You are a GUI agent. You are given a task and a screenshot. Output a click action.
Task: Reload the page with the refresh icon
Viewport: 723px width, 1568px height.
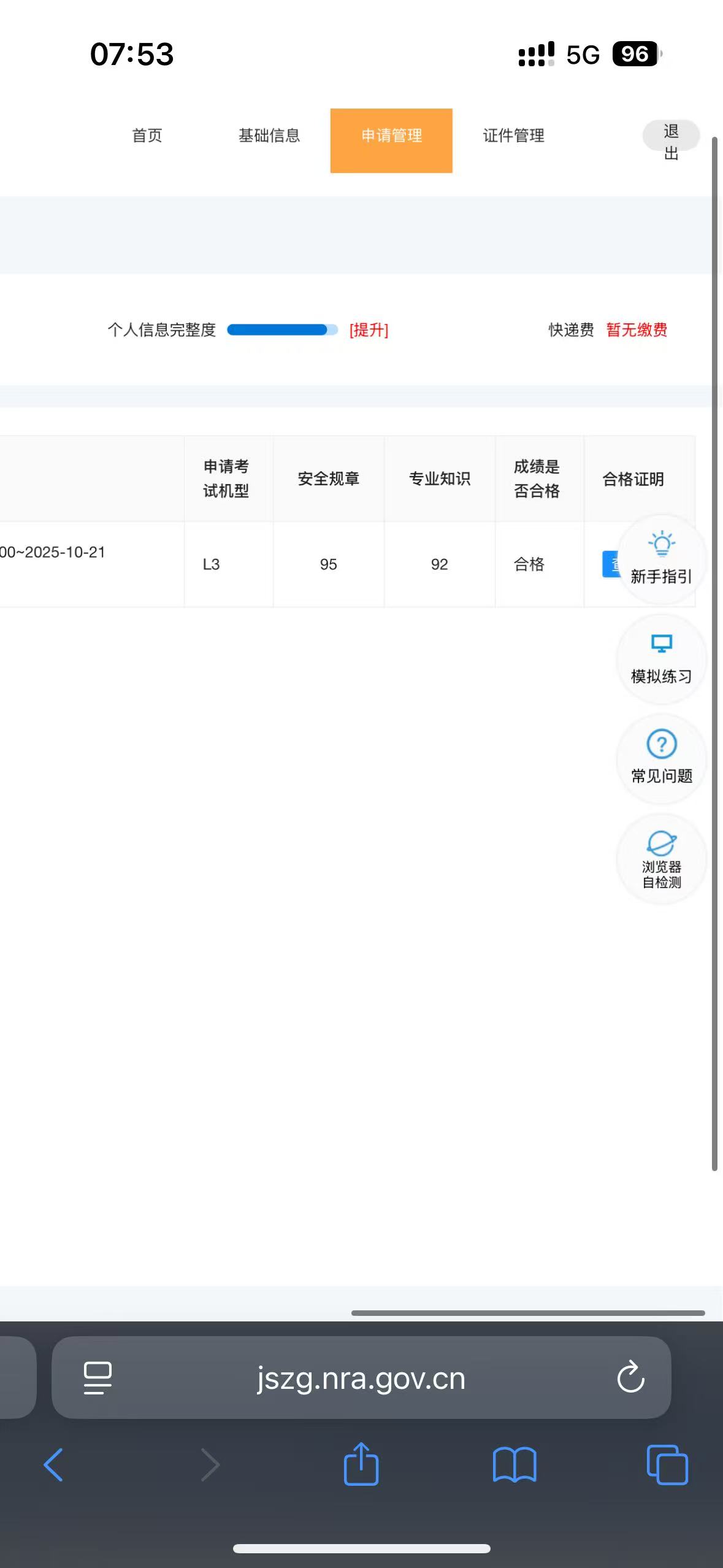630,1378
